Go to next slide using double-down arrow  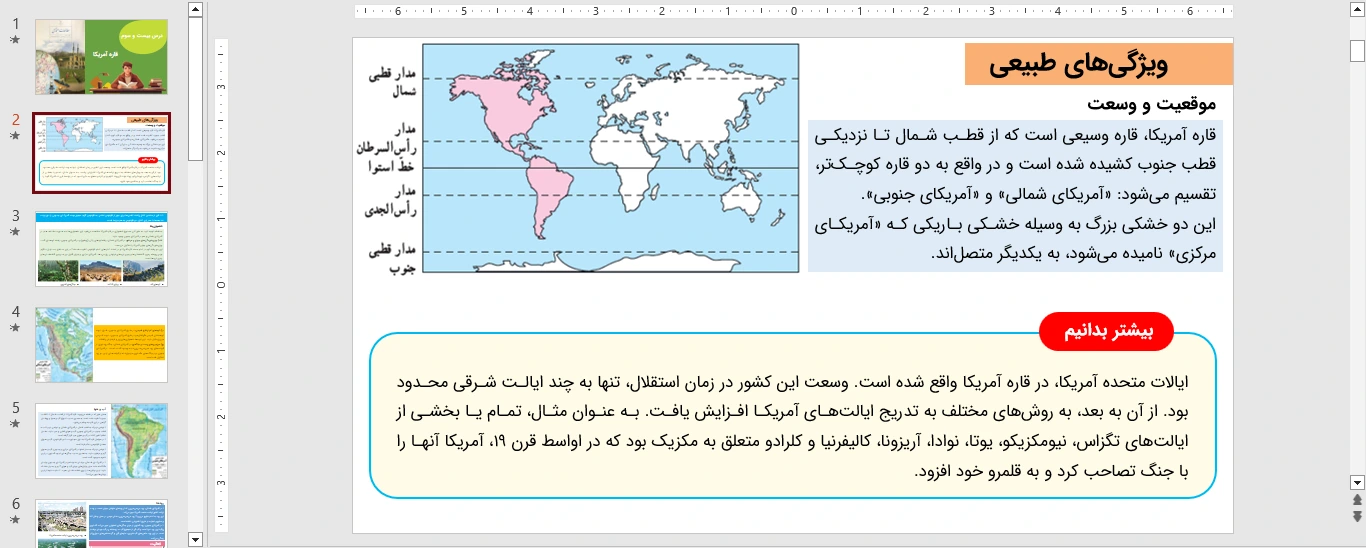[1357, 516]
